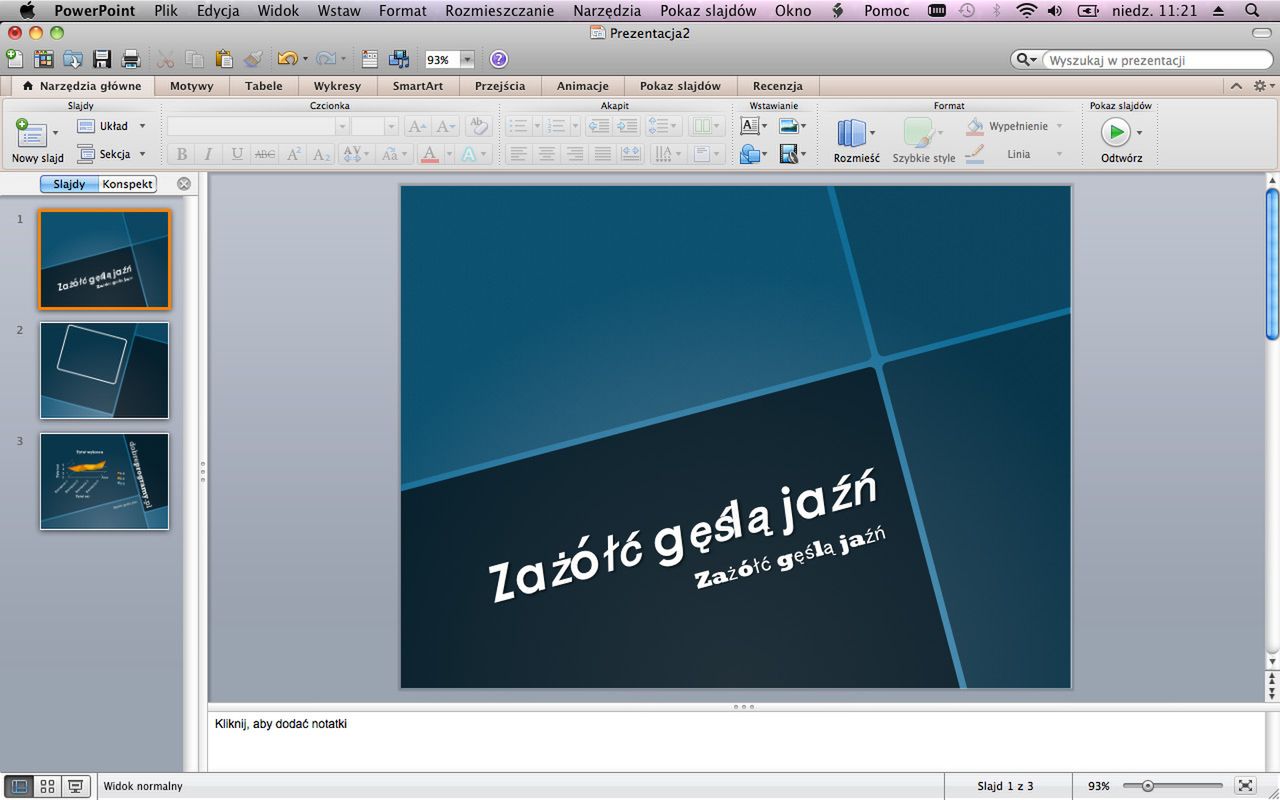The width and height of the screenshot is (1280, 800).
Task: Open the Wstaw menu in menu bar
Action: 339,11
